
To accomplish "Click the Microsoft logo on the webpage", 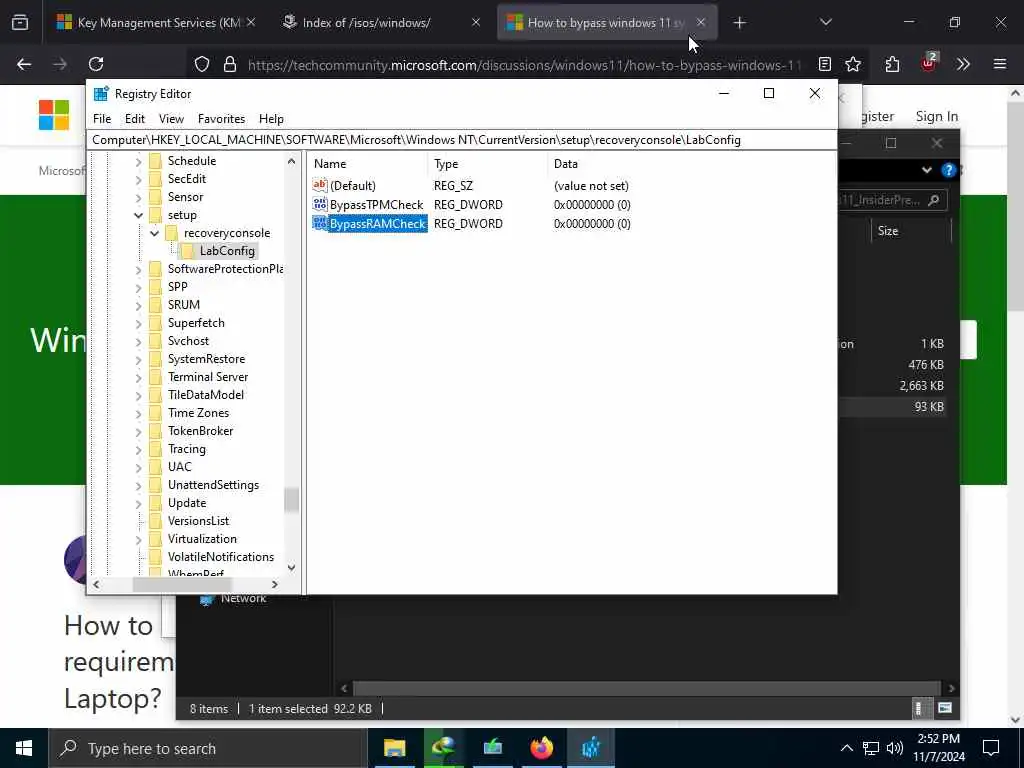I will (x=54, y=115).
